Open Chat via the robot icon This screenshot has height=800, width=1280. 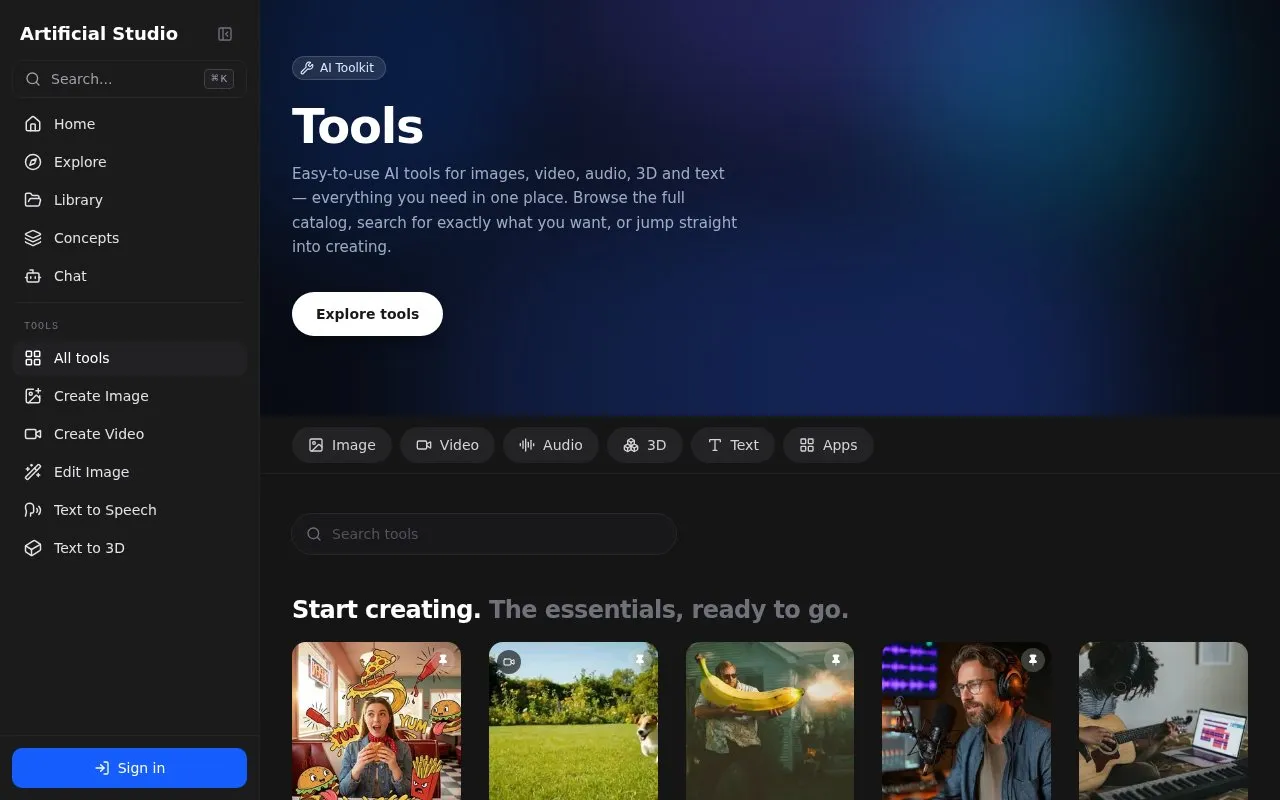[33, 276]
